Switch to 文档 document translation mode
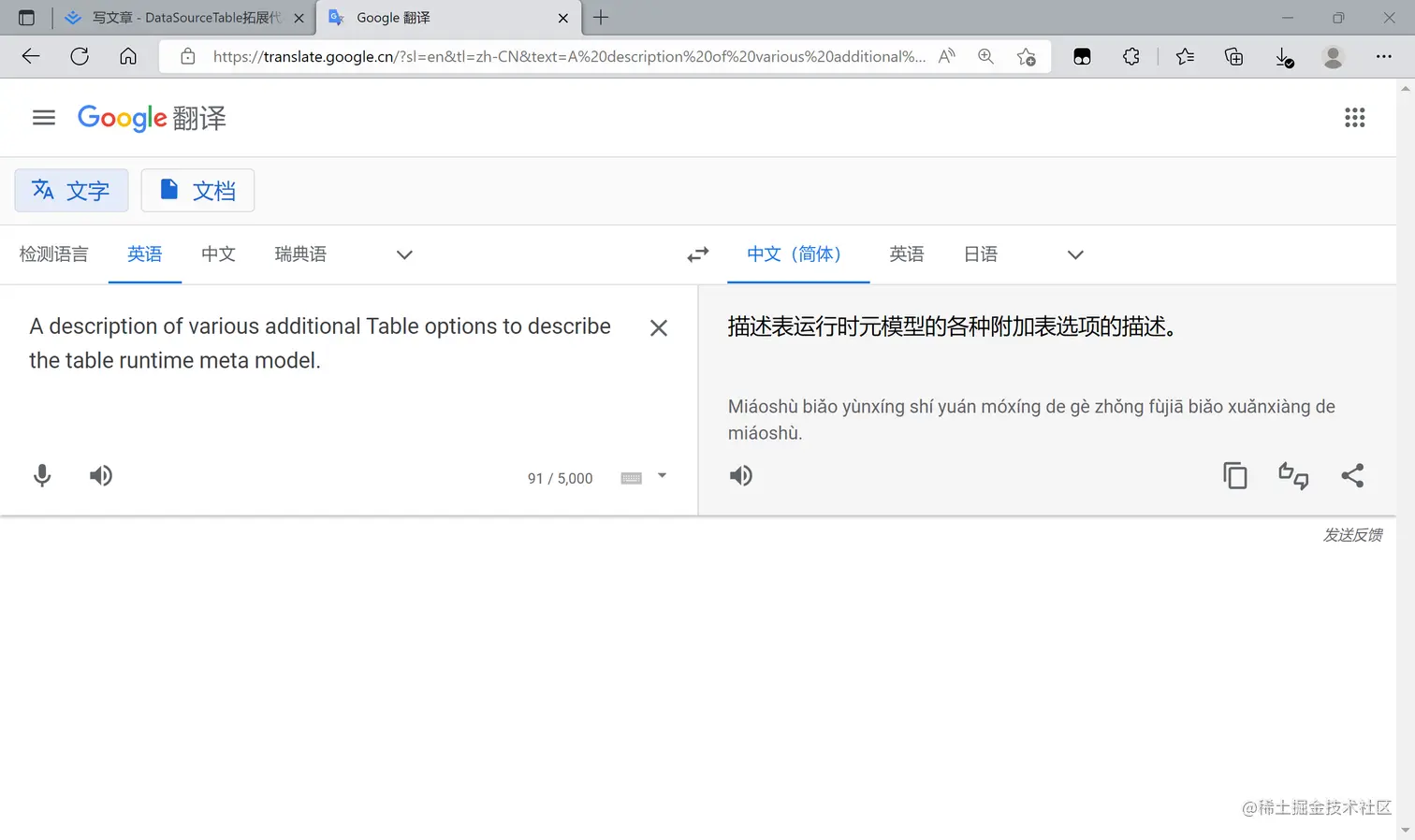The height and width of the screenshot is (840, 1415). point(197,191)
